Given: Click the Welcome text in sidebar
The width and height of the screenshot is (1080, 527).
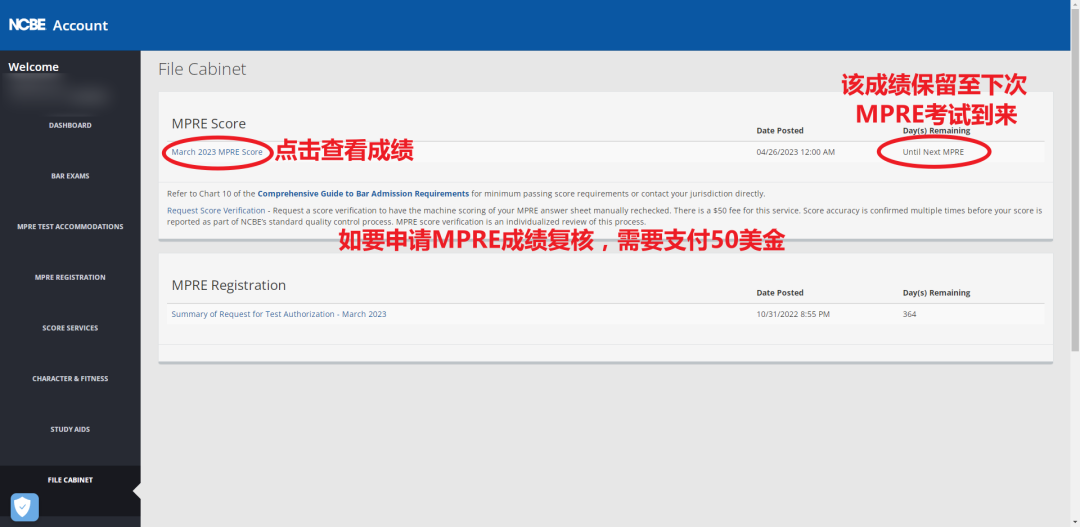Looking at the screenshot, I should (33, 67).
